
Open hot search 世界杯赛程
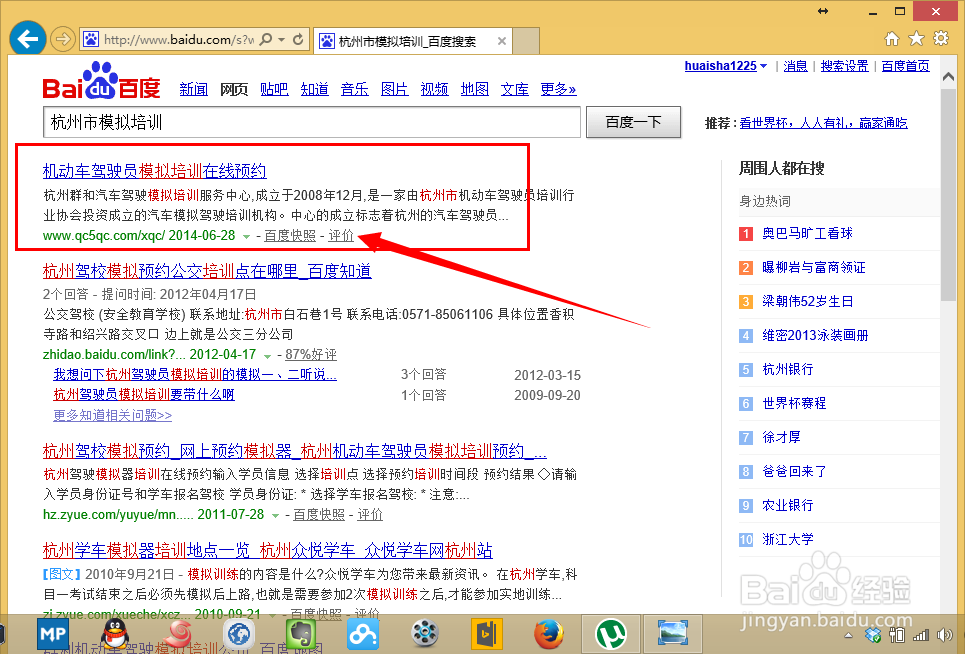click(794, 403)
